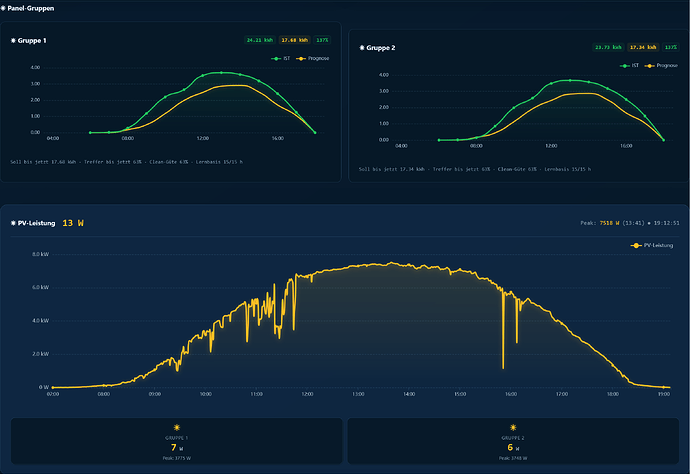Click the 137% badge in Gruppe 2
Screen dimensions: 690x474
671,47
